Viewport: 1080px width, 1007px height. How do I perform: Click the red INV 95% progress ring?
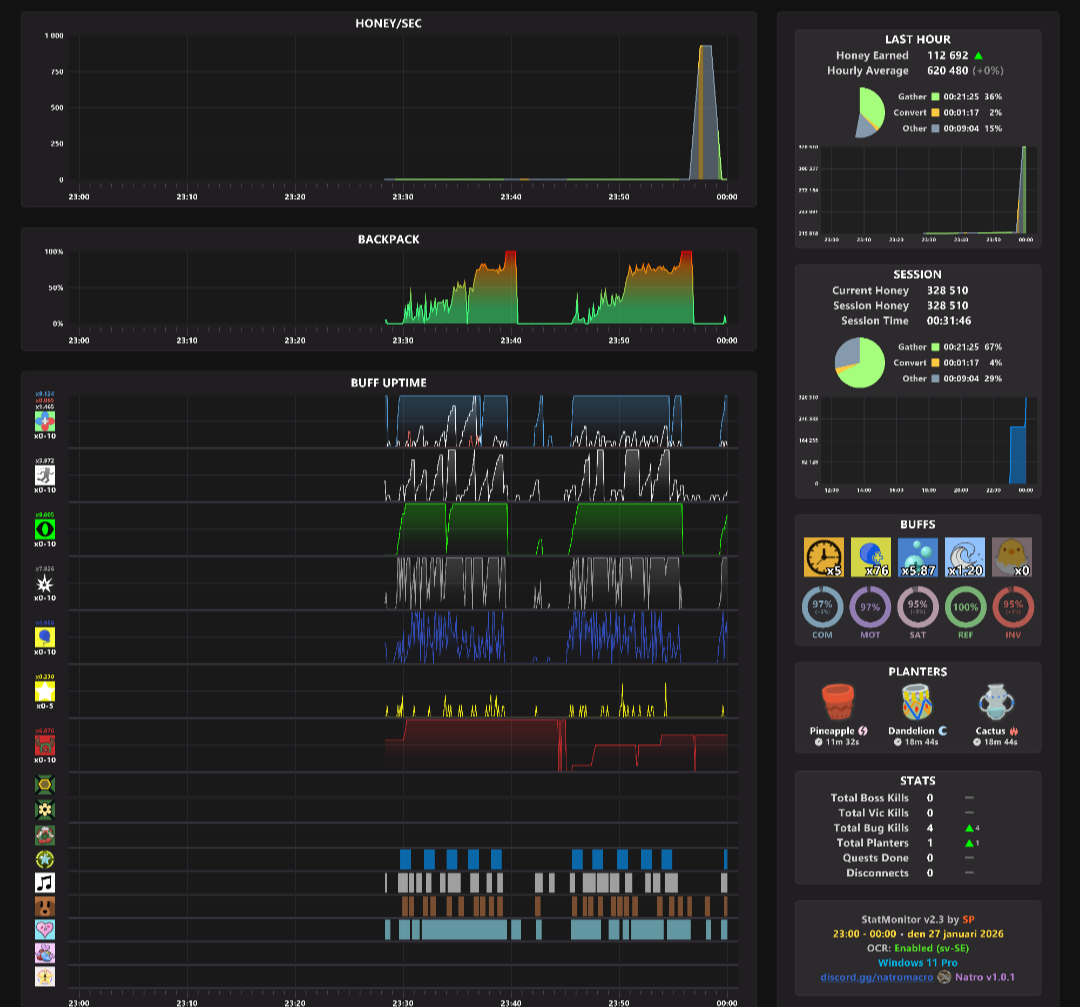point(1012,608)
